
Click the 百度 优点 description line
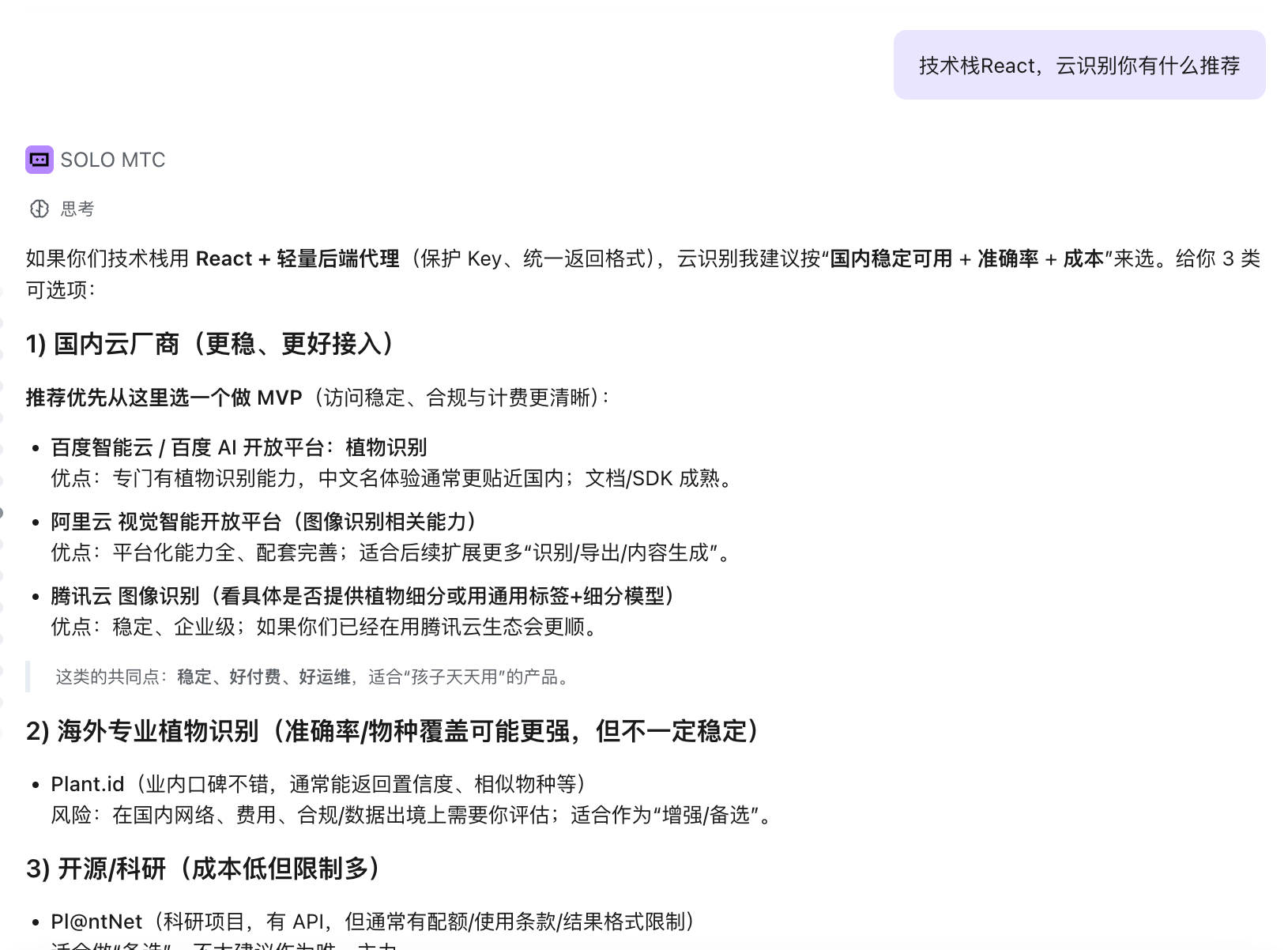click(393, 478)
